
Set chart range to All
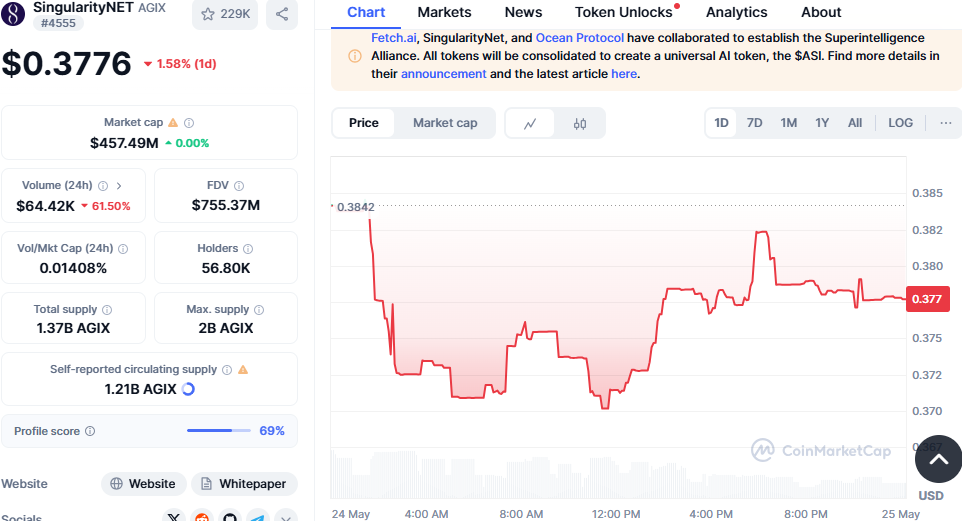click(x=855, y=123)
